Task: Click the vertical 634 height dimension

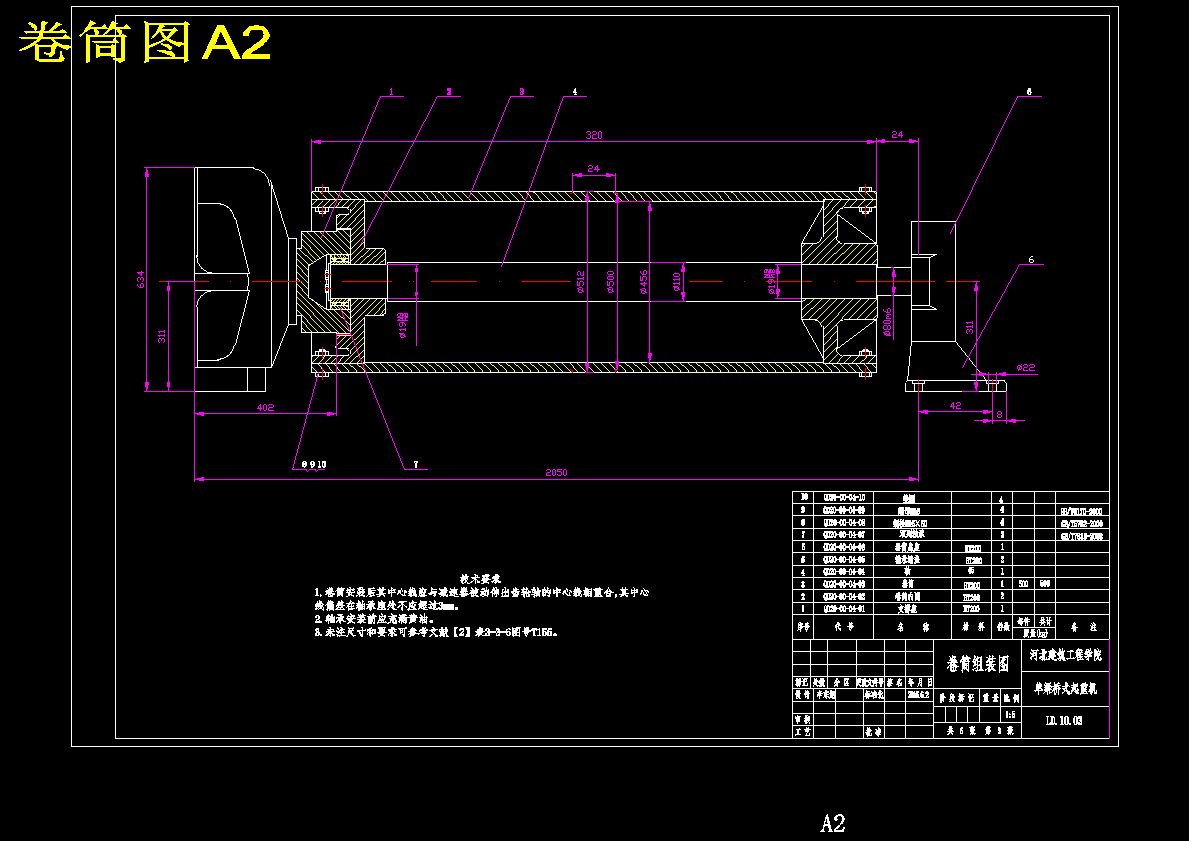Action: pyautogui.click(x=141, y=280)
